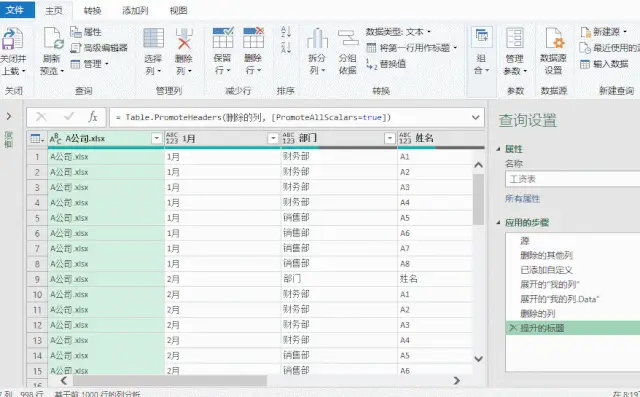Switch to the View (视图) tab

point(178,11)
